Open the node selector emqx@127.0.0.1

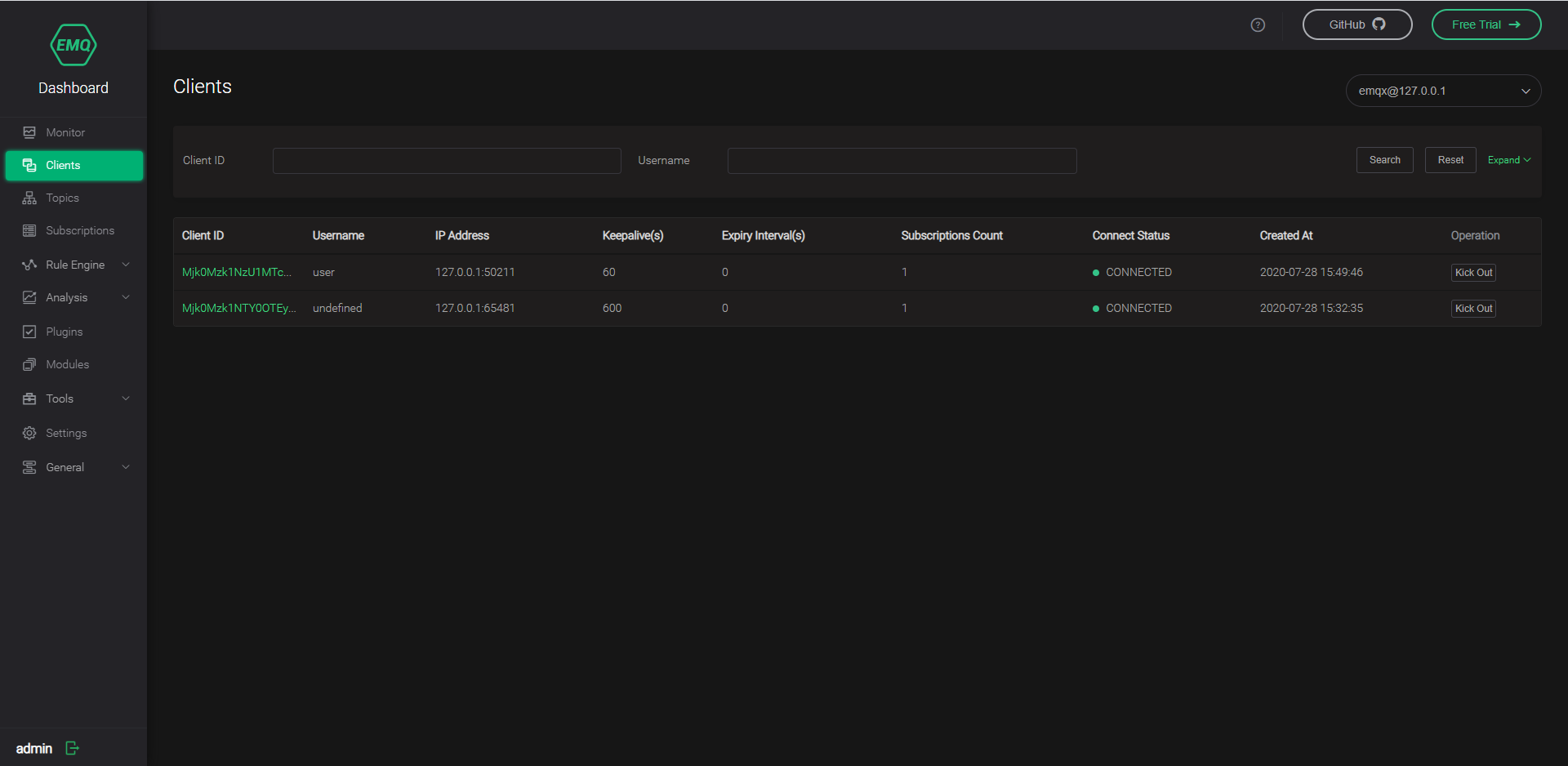[x=1442, y=91]
